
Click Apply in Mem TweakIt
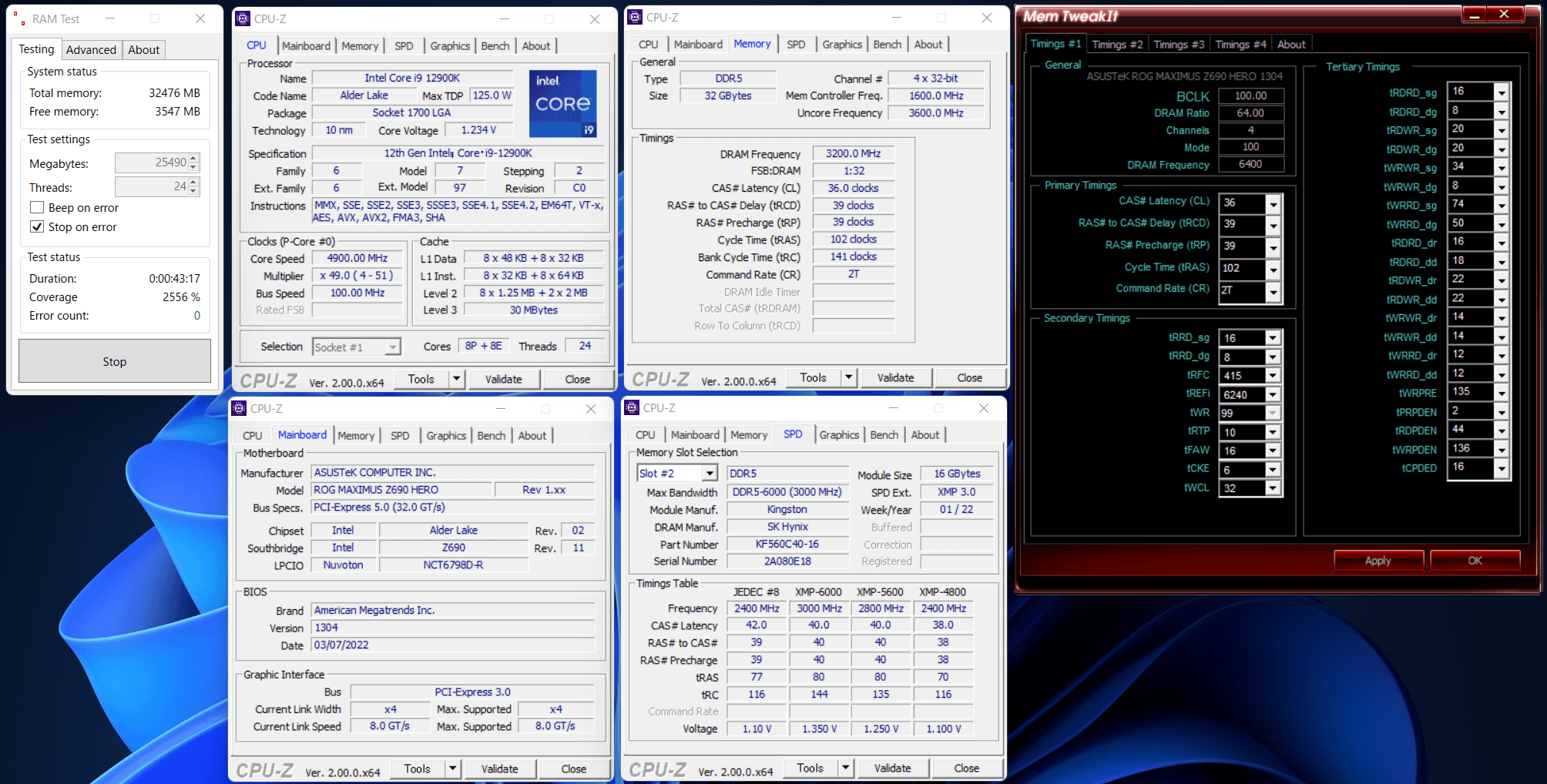click(1378, 561)
